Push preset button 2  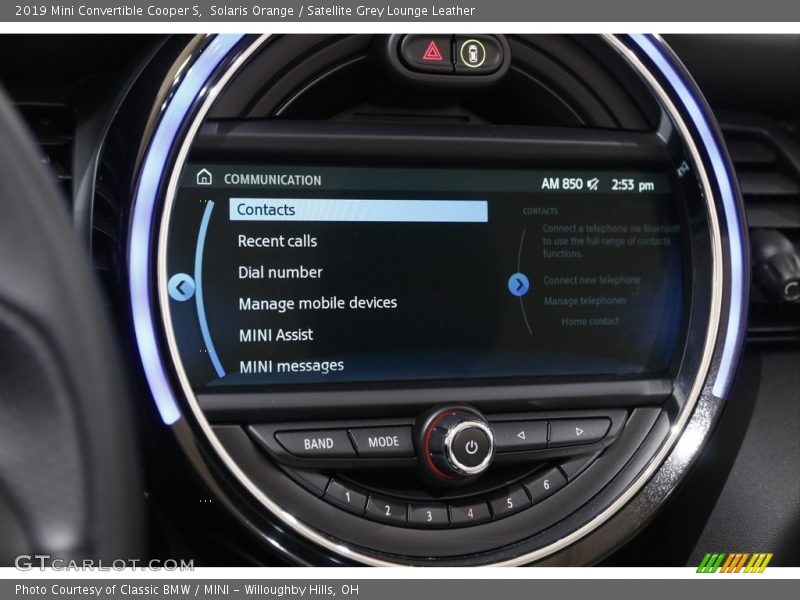tap(387, 510)
